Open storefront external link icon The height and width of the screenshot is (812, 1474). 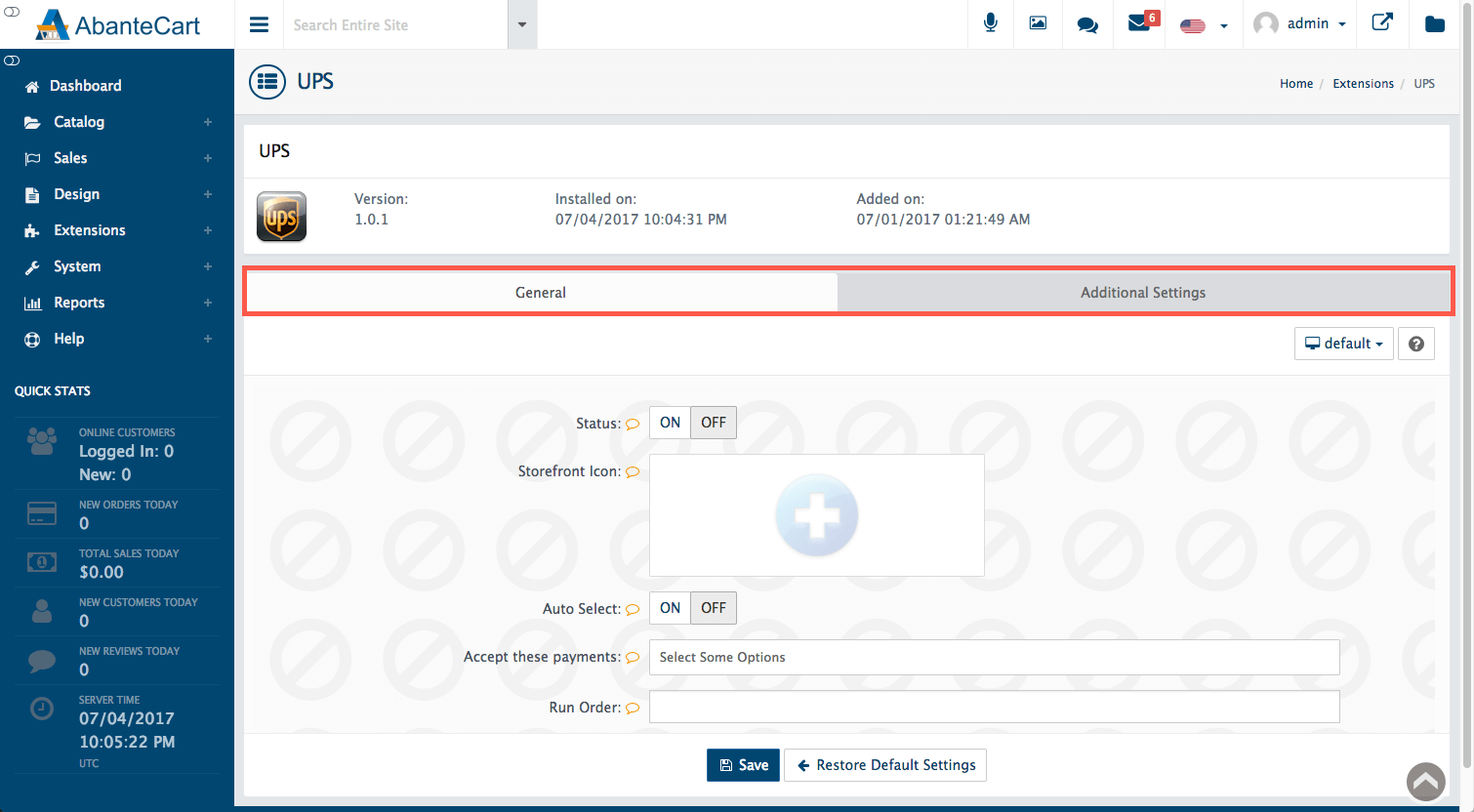1382,22
